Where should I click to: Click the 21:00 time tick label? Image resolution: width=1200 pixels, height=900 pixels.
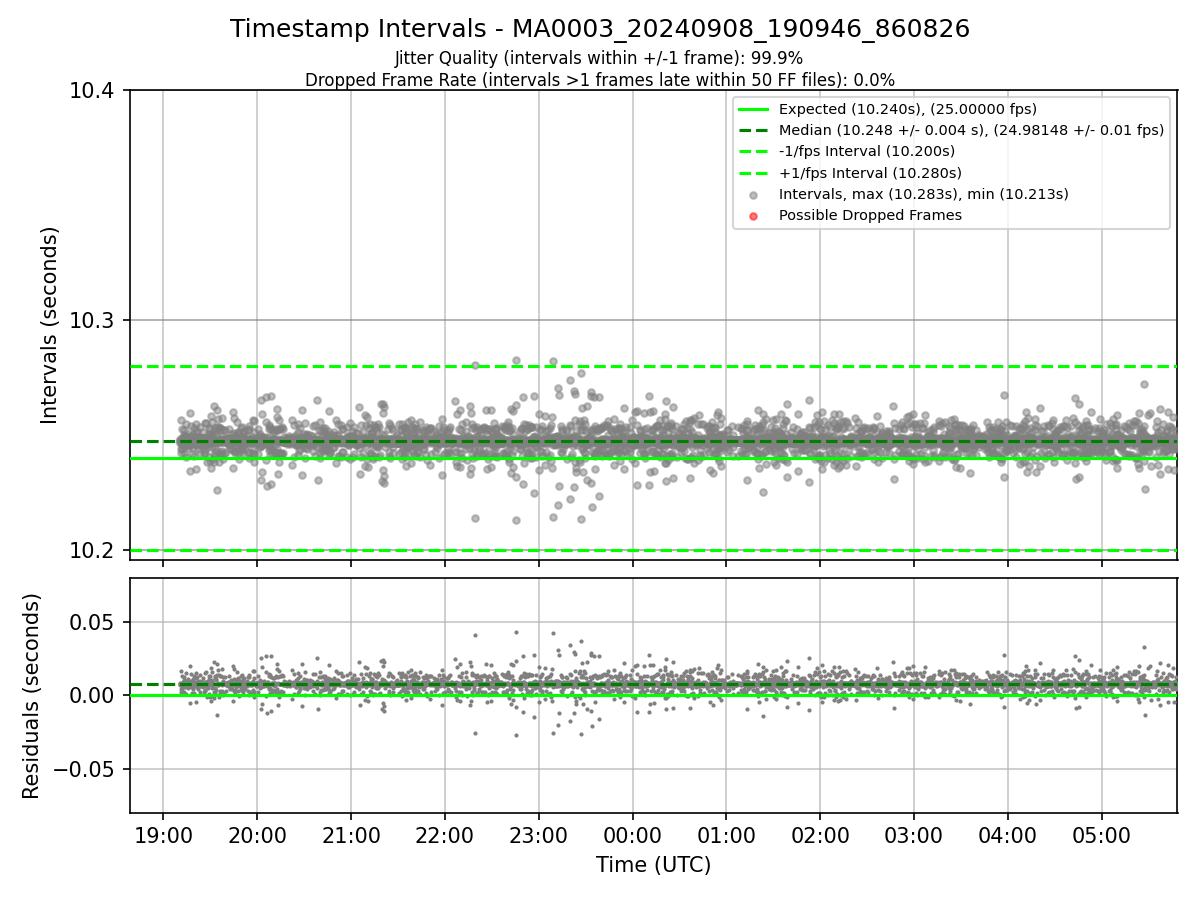coord(351,834)
